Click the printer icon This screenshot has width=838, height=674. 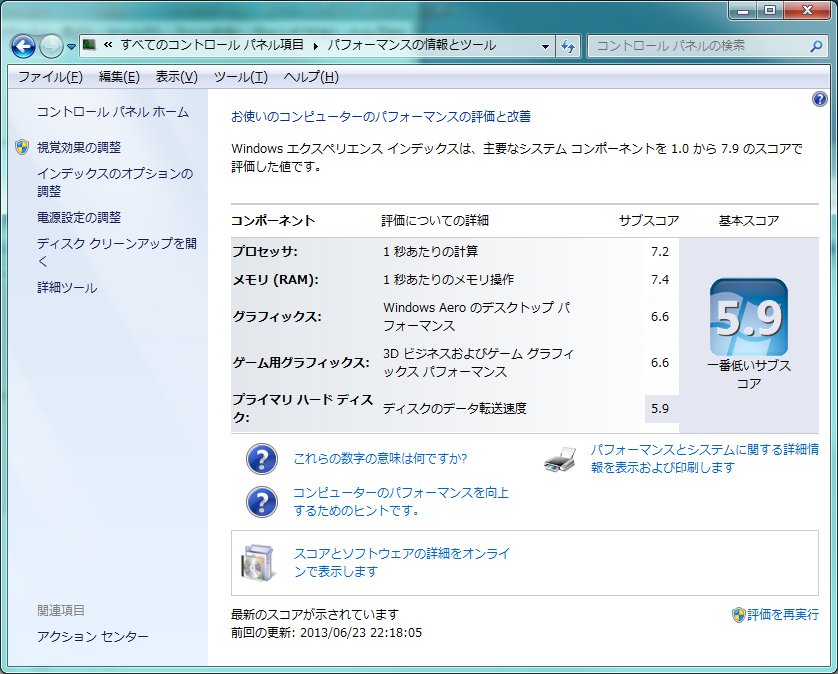click(560, 459)
